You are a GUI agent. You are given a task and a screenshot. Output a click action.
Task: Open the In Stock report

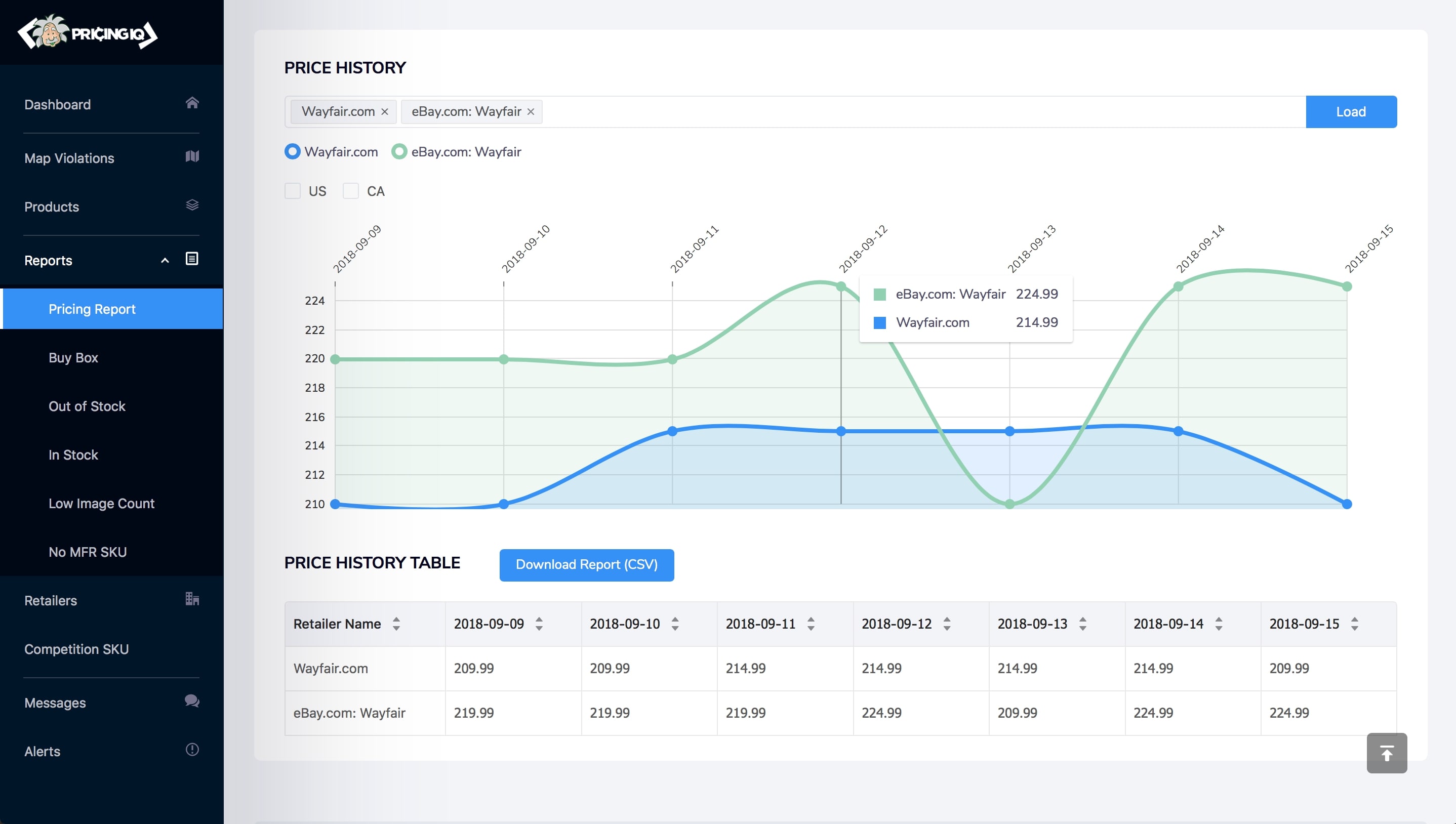point(111,455)
